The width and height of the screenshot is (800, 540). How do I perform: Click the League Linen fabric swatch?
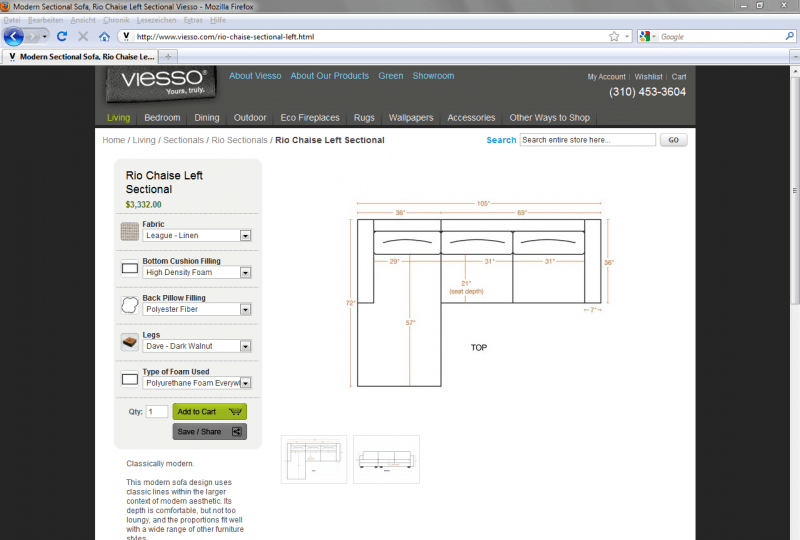click(x=130, y=231)
